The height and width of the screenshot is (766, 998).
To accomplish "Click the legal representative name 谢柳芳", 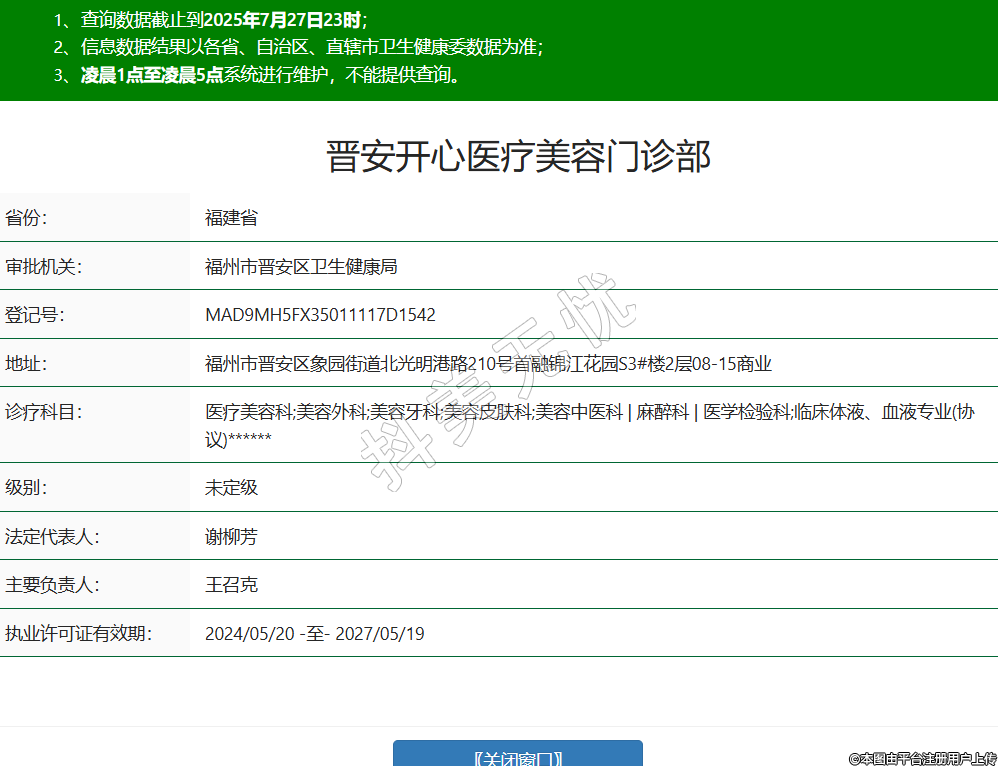I will [231, 537].
